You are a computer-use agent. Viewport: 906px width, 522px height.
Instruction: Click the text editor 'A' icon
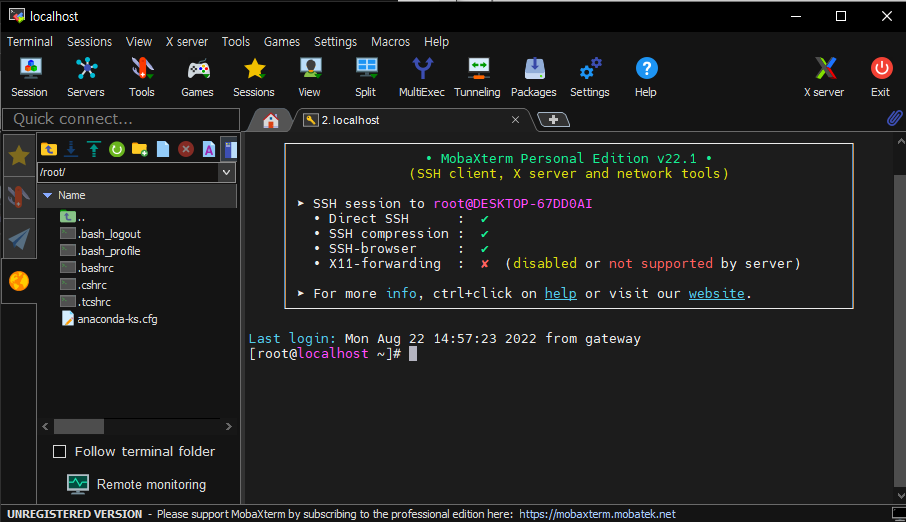[x=209, y=150]
